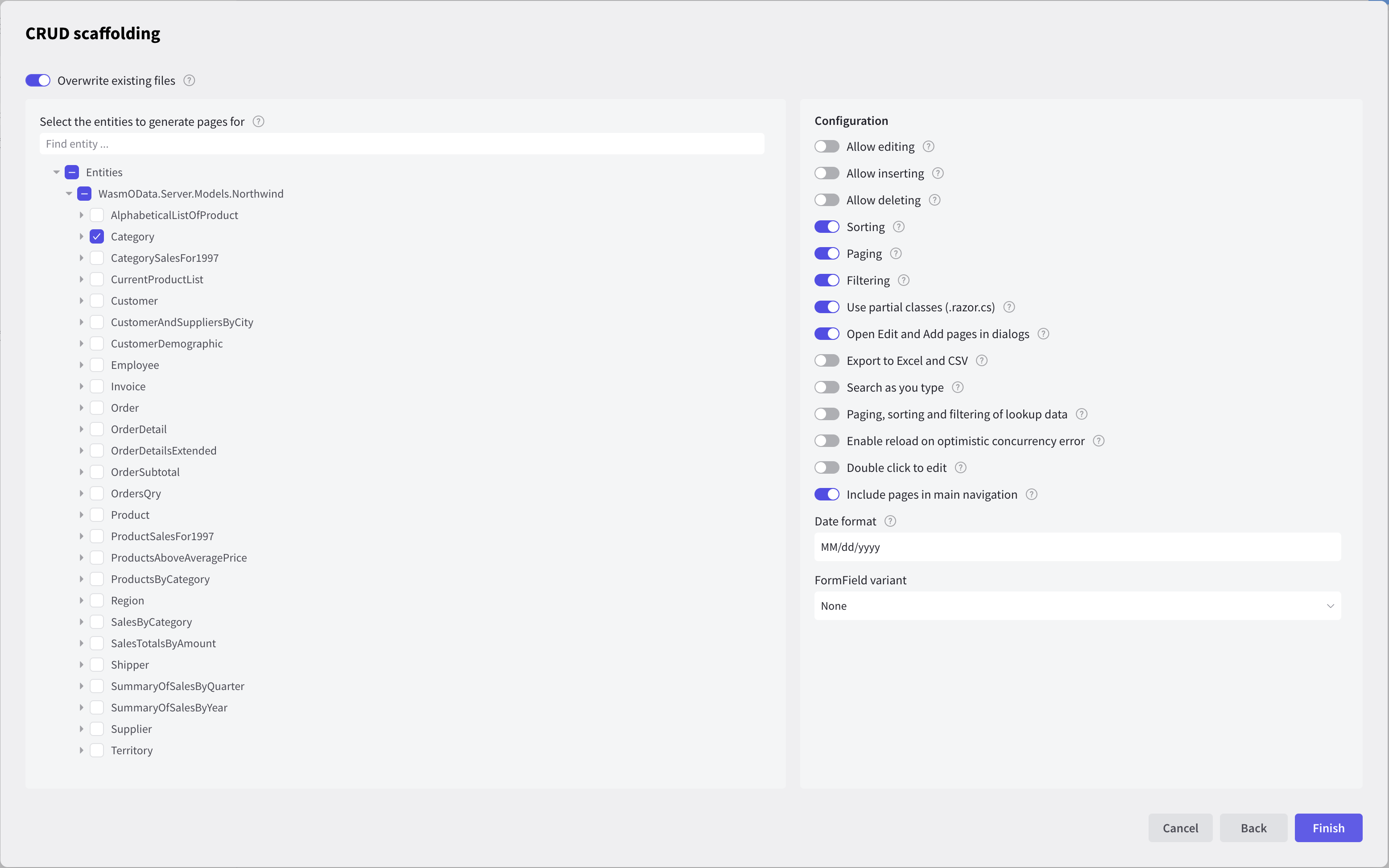Toggle the WasmOData.Server.Models.Northwind checkbox

click(84, 194)
